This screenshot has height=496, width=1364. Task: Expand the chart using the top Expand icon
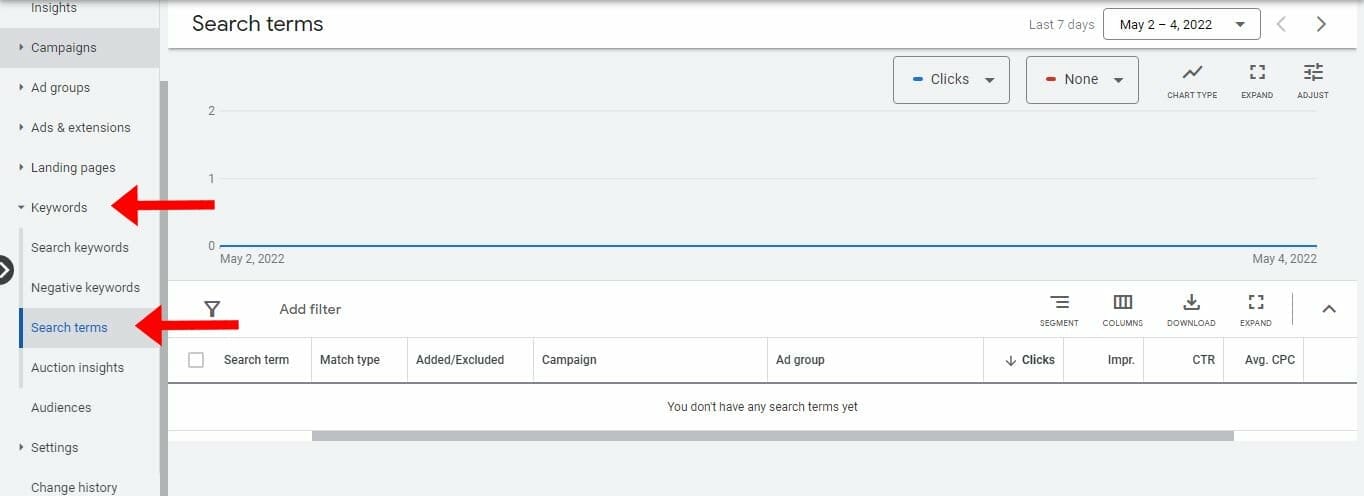1257,80
